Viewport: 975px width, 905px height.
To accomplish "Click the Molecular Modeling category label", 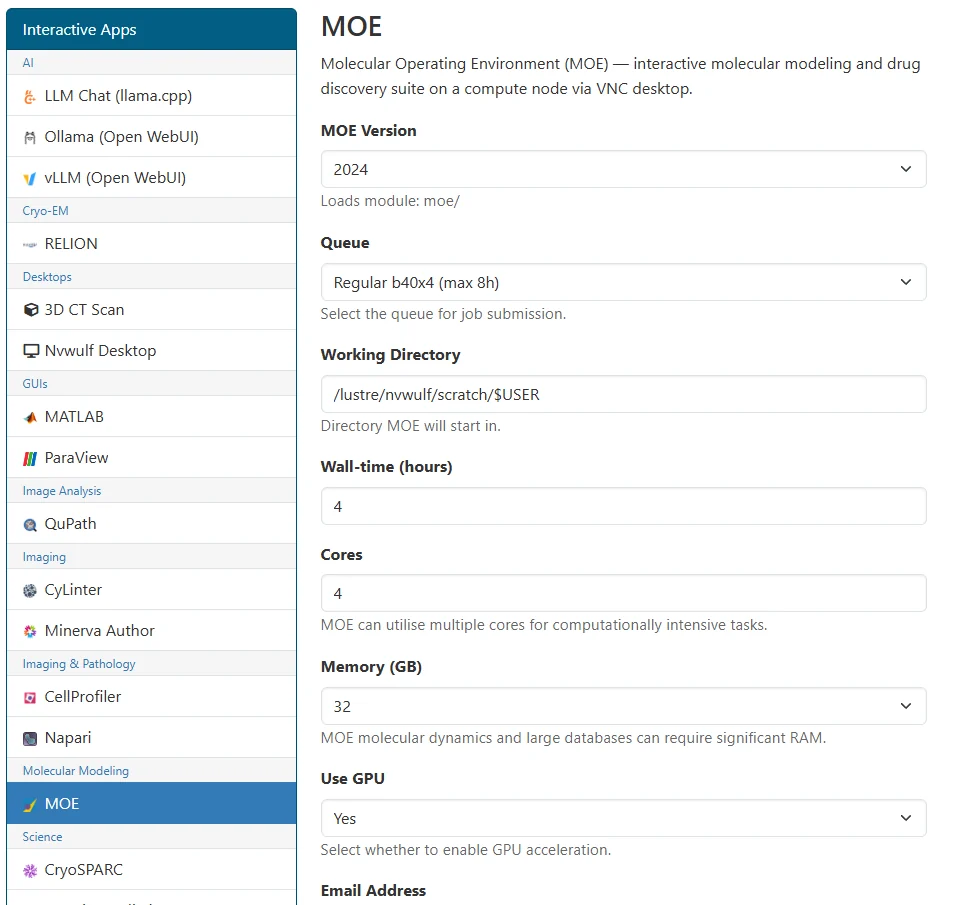I will coord(76,771).
